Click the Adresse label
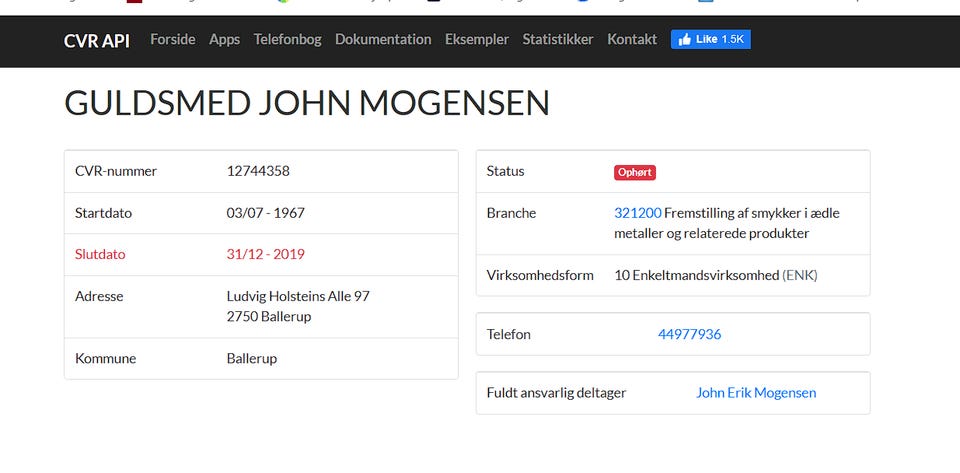Viewport: 960px width, 473px height. coord(99,296)
